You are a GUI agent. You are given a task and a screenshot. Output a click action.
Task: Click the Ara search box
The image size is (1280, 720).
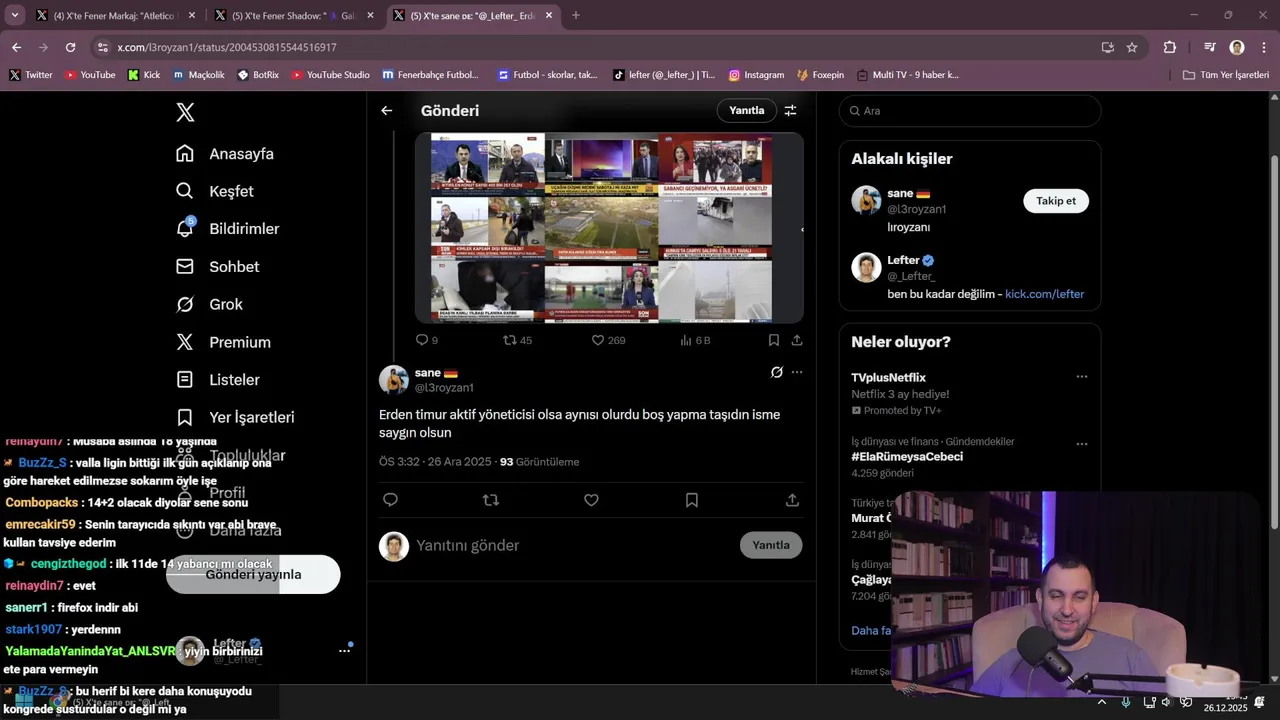click(970, 111)
